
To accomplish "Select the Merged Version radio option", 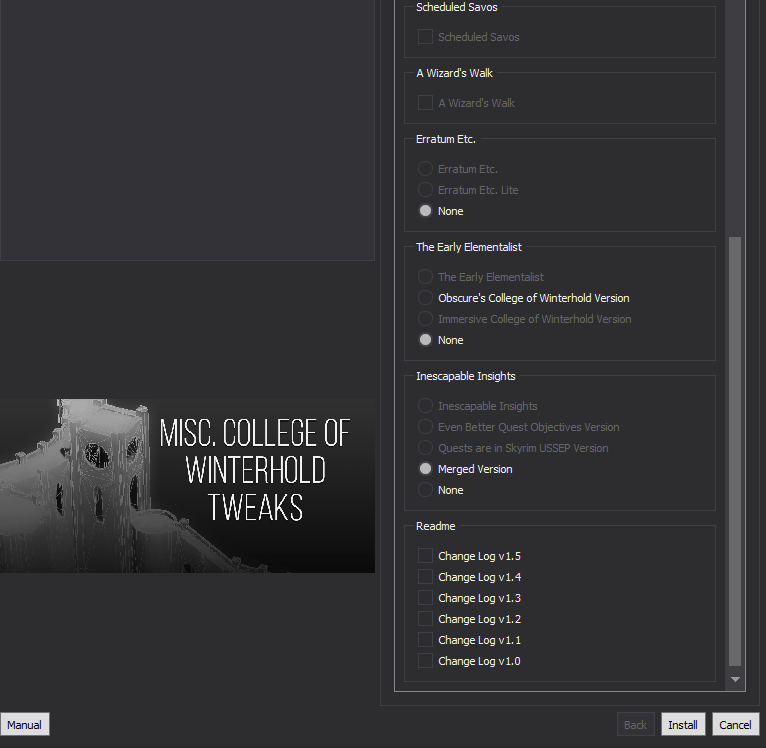I will (425, 469).
